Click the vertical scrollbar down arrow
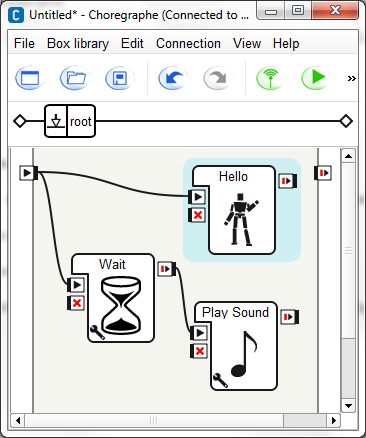Image resolution: width=366 pixels, height=438 pixels. (348, 406)
